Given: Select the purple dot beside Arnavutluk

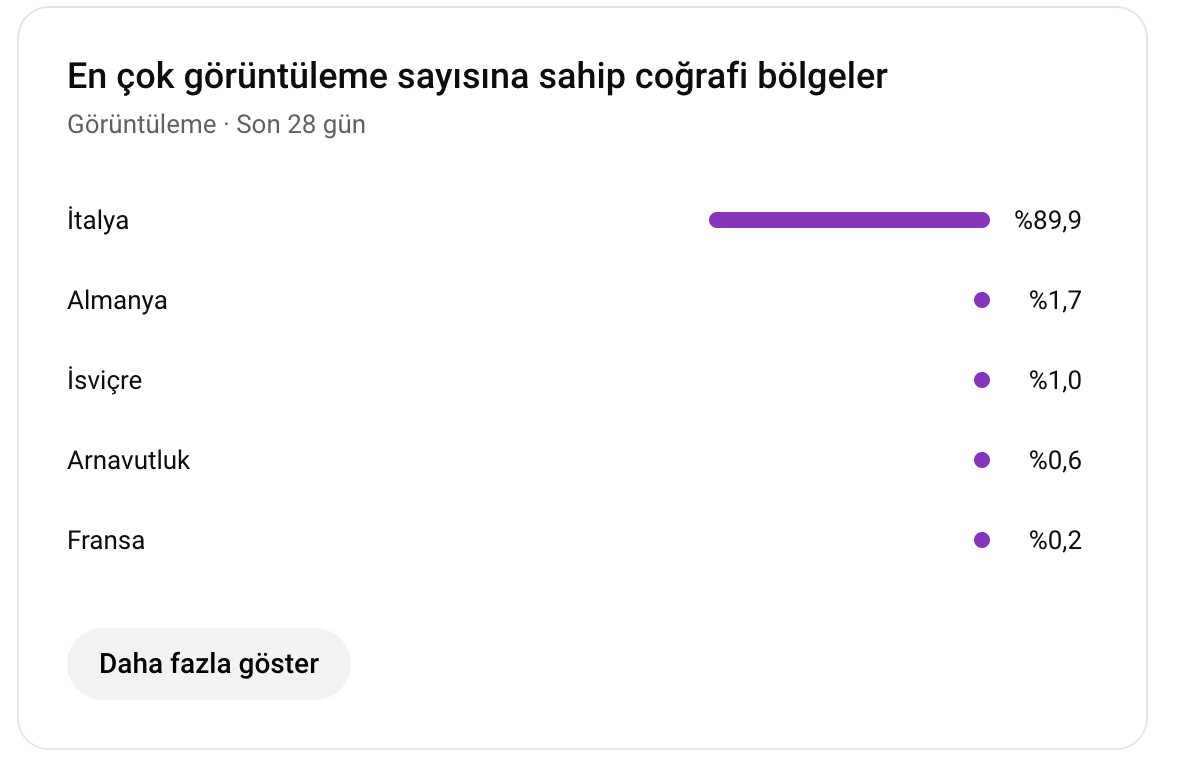Looking at the screenshot, I should (x=981, y=460).
